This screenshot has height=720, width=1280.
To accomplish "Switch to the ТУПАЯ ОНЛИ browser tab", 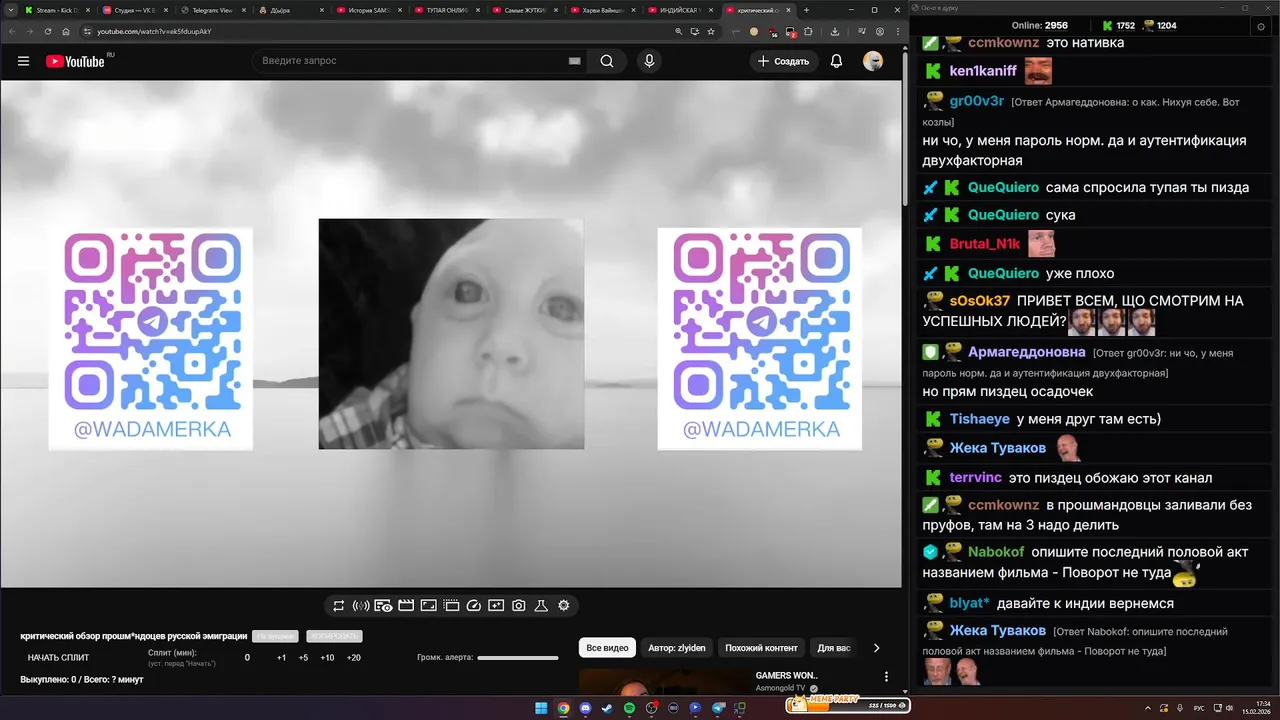I will coord(445,10).
